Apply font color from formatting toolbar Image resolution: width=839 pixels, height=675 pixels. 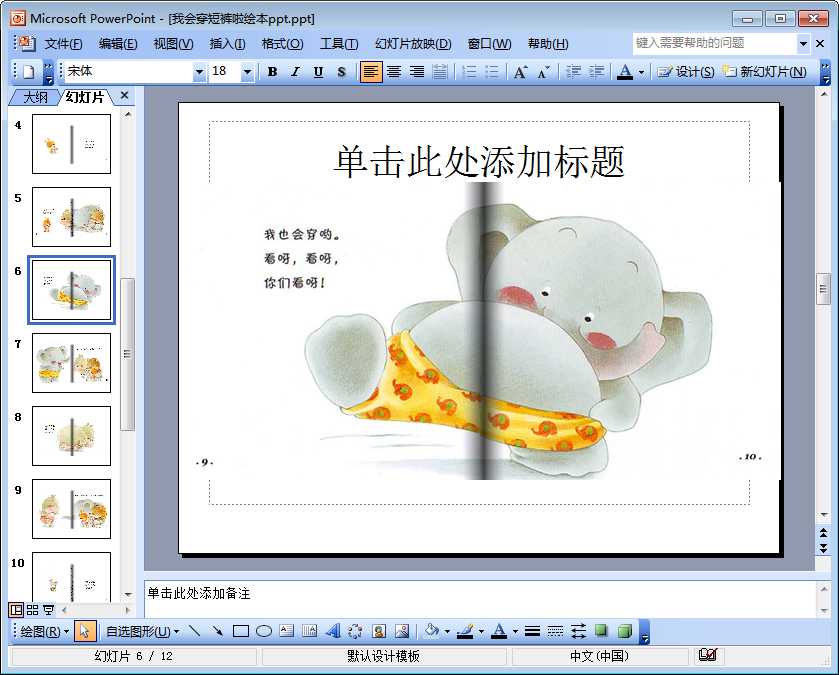click(x=625, y=72)
